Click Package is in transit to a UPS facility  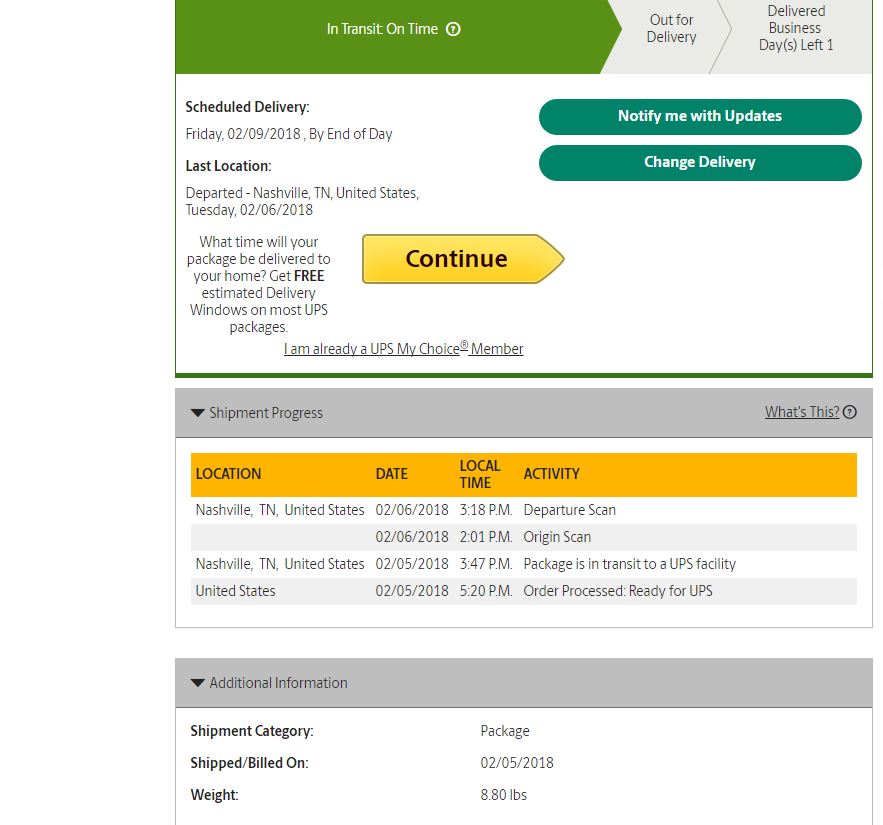click(x=630, y=564)
